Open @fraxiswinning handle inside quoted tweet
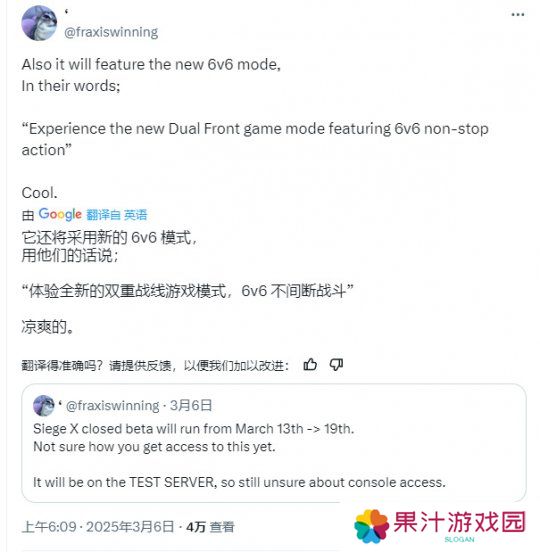This screenshot has width=540, height=552. pyautogui.click(x=113, y=406)
